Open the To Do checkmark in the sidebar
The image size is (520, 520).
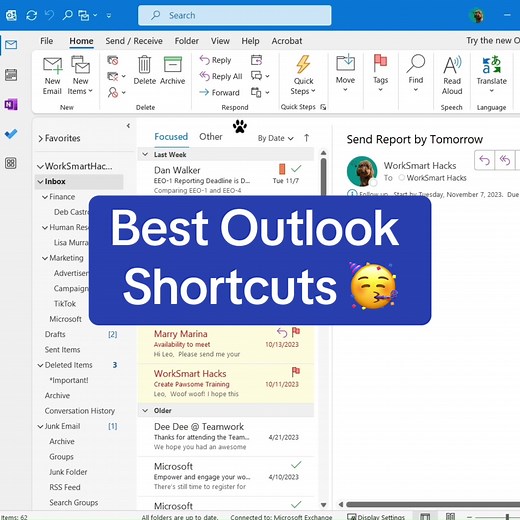pos(11,134)
